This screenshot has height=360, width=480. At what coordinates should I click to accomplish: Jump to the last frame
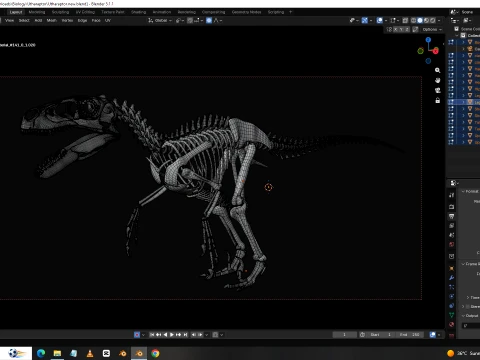pyautogui.click(x=185, y=335)
